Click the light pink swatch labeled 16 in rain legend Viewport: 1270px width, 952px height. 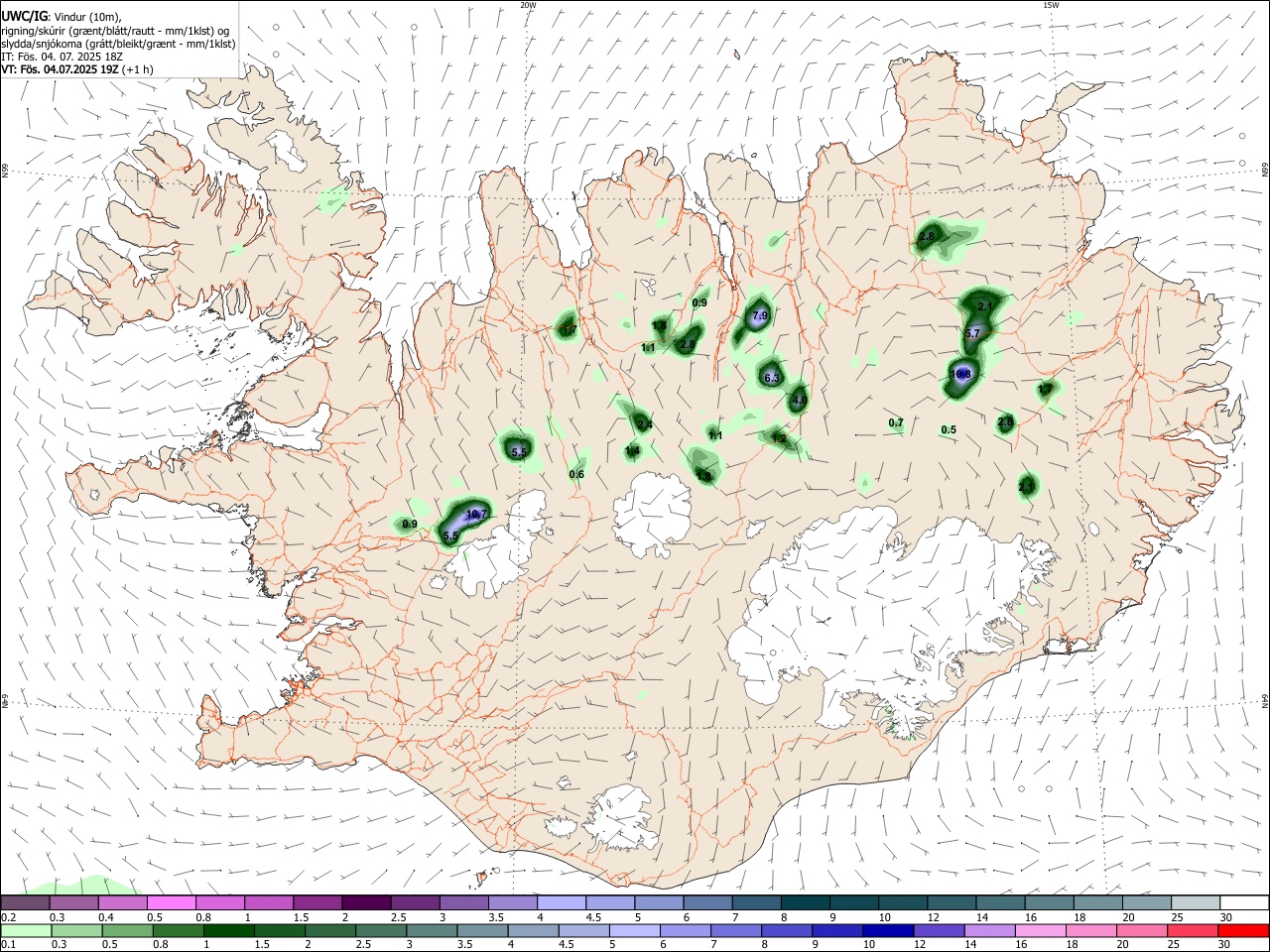point(1041,931)
